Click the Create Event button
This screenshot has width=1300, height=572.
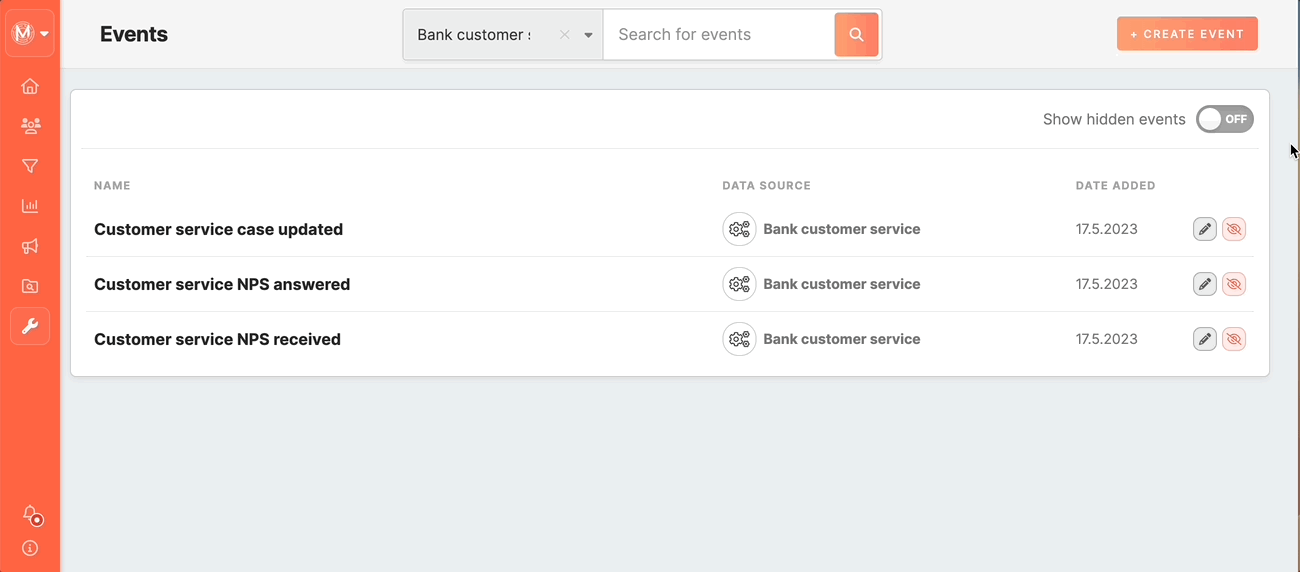tap(1187, 34)
